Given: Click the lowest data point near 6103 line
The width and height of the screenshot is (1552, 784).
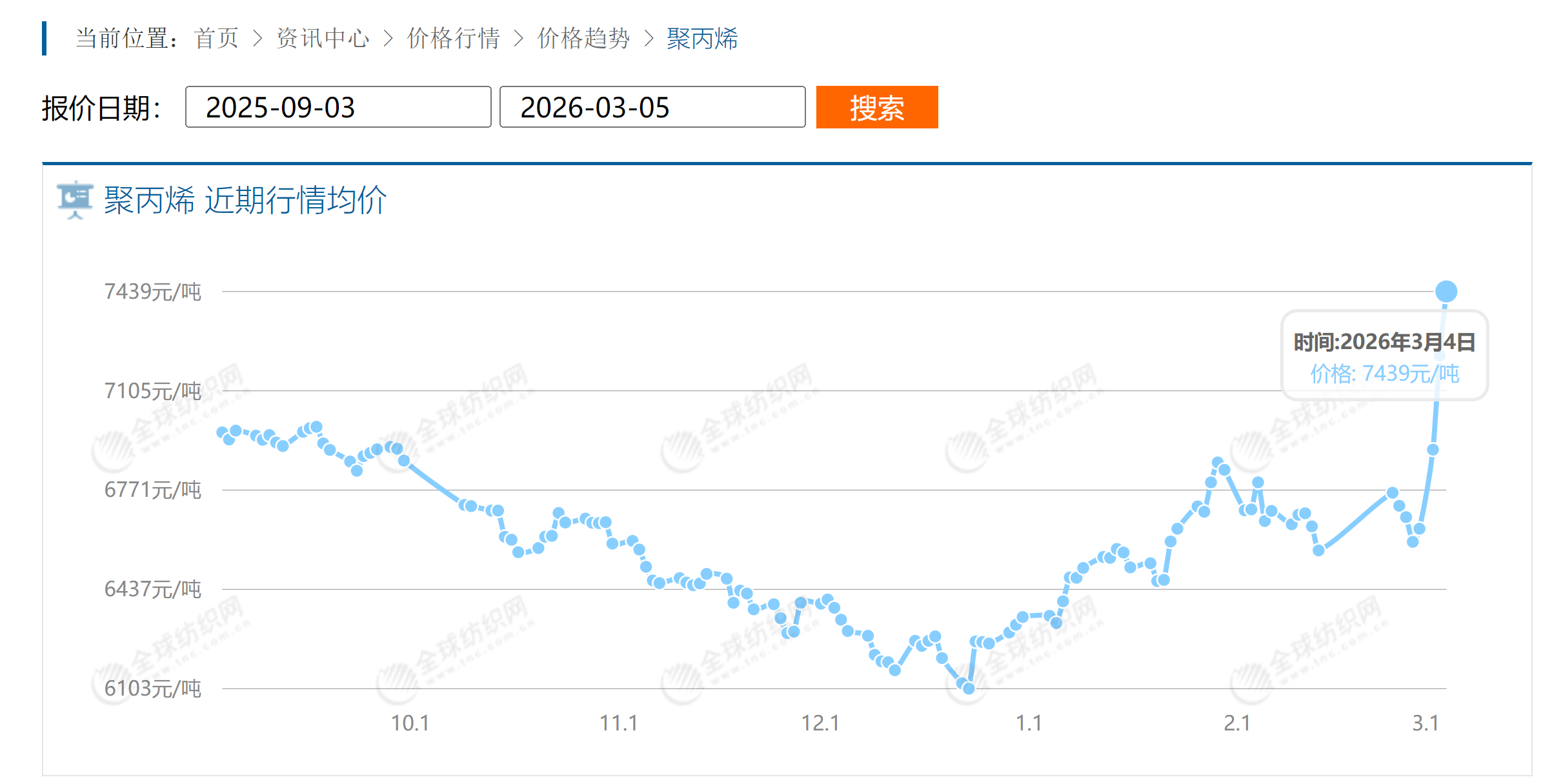Looking at the screenshot, I should pos(968,689).
